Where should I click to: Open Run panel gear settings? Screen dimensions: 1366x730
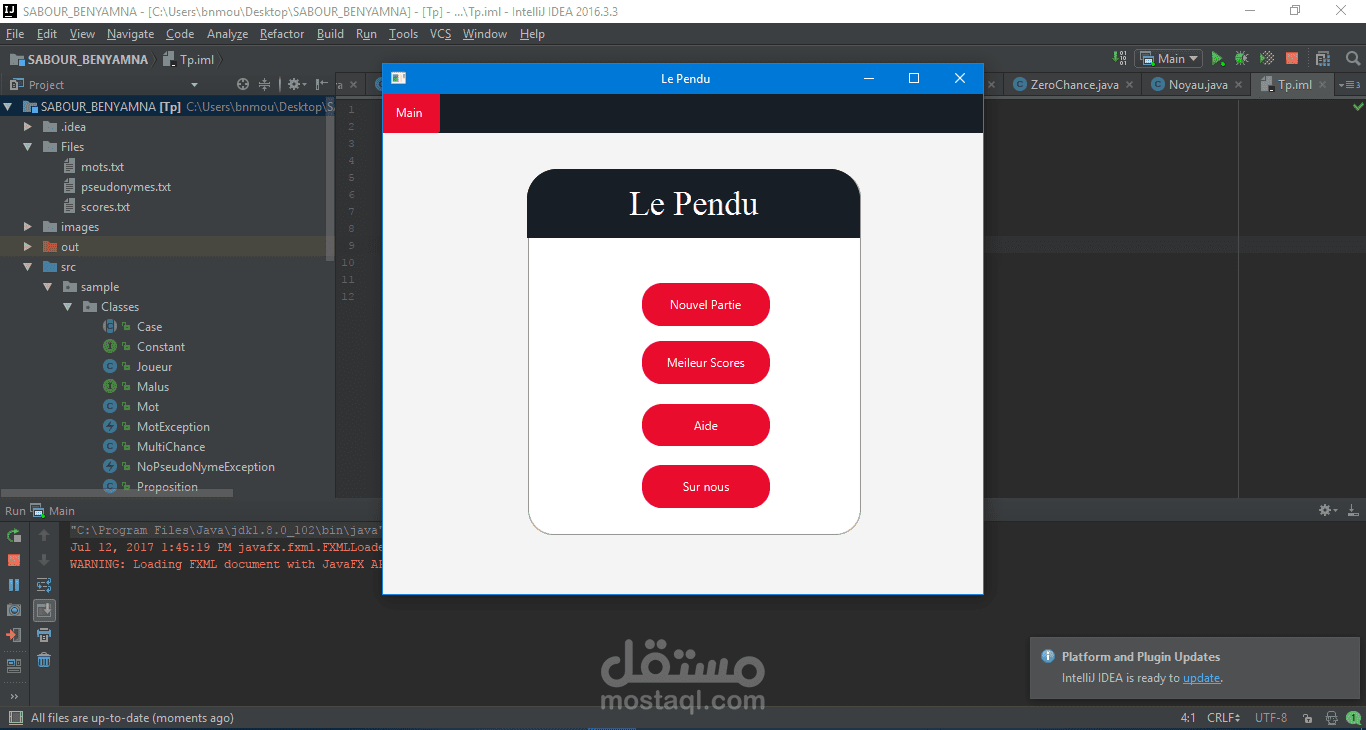coord(1328,510)
